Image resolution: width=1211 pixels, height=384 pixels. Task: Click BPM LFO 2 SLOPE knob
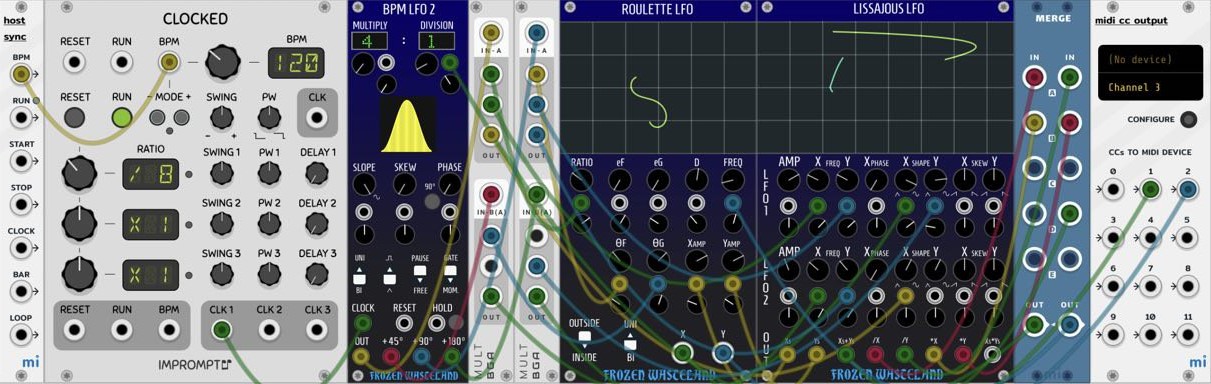pos(364,185)
